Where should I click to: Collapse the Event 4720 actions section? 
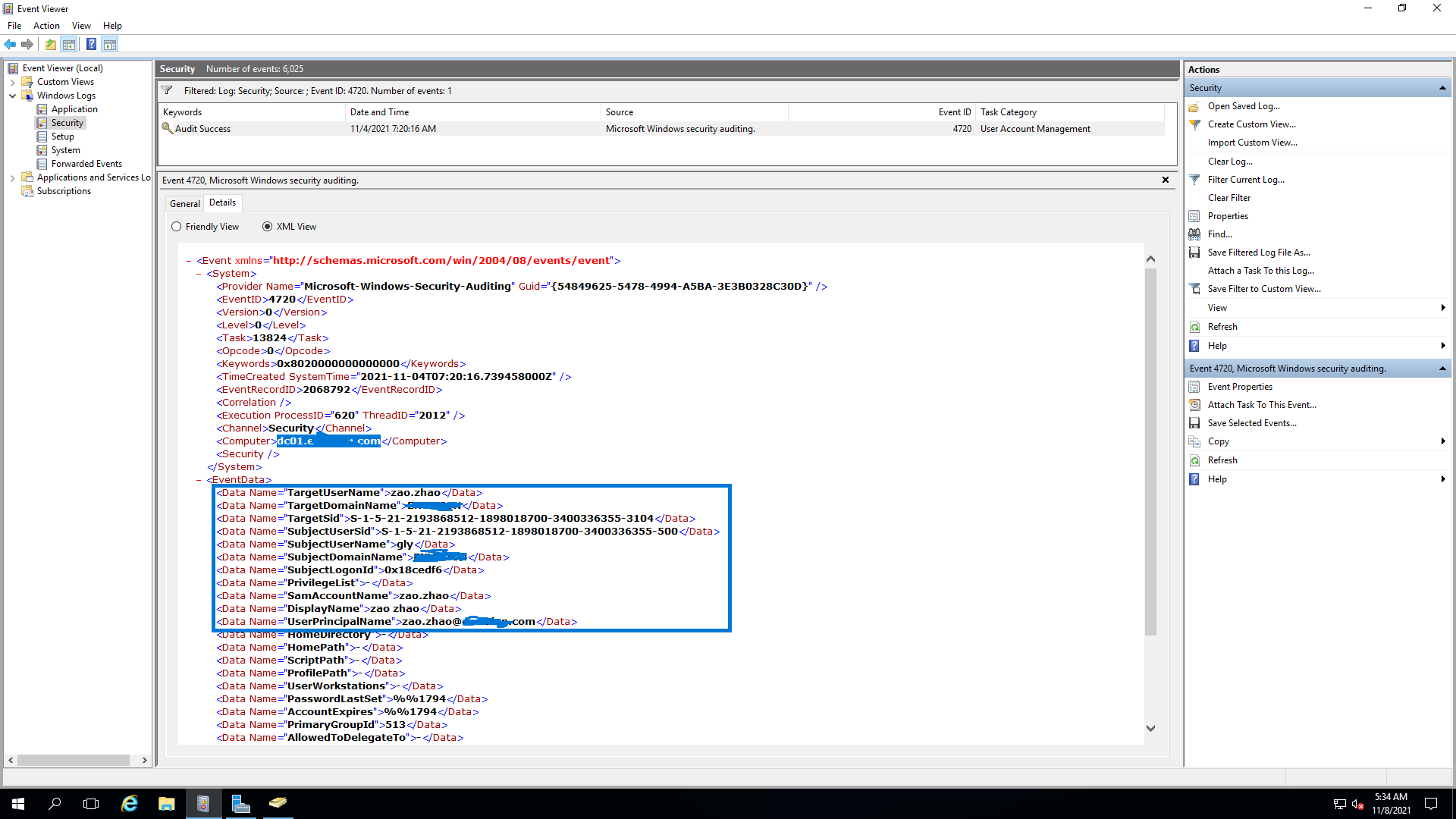[1442, 369]
